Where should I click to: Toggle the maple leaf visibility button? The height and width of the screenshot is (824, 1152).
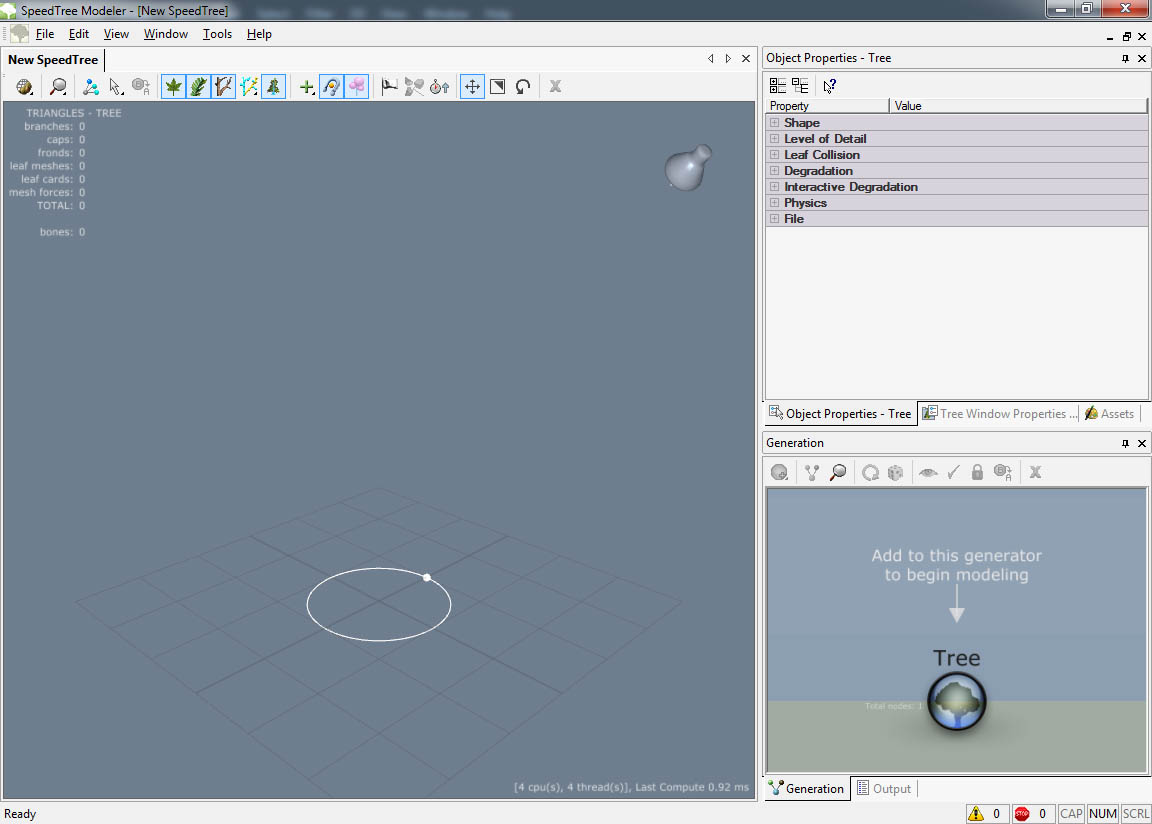[x=174, y=87]
